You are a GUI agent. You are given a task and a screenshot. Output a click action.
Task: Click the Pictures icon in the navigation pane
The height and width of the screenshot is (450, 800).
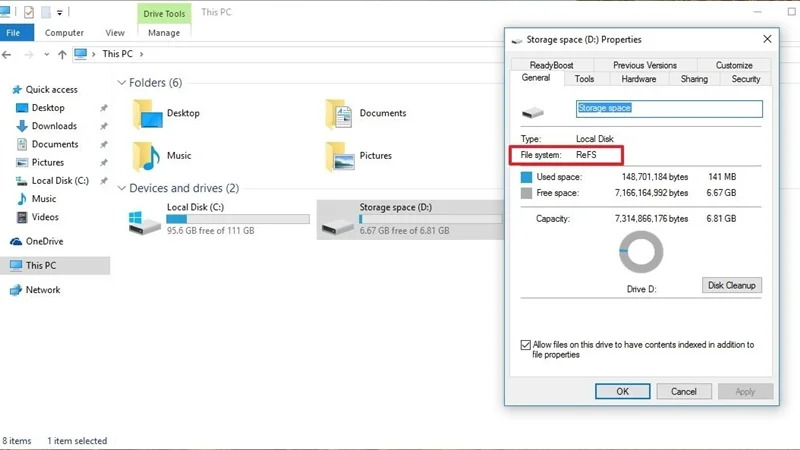21,162
